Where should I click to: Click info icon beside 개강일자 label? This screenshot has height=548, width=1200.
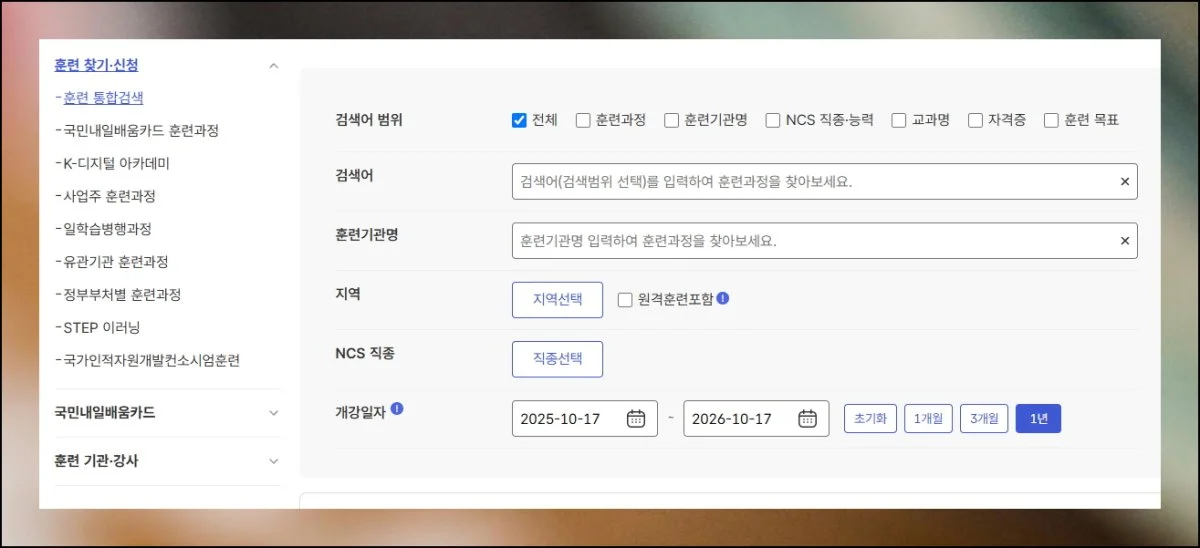[397, 409]
